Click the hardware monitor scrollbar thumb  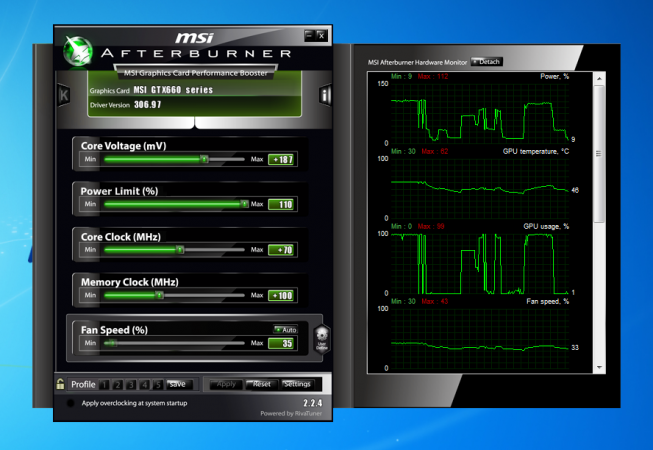[599, 154]
